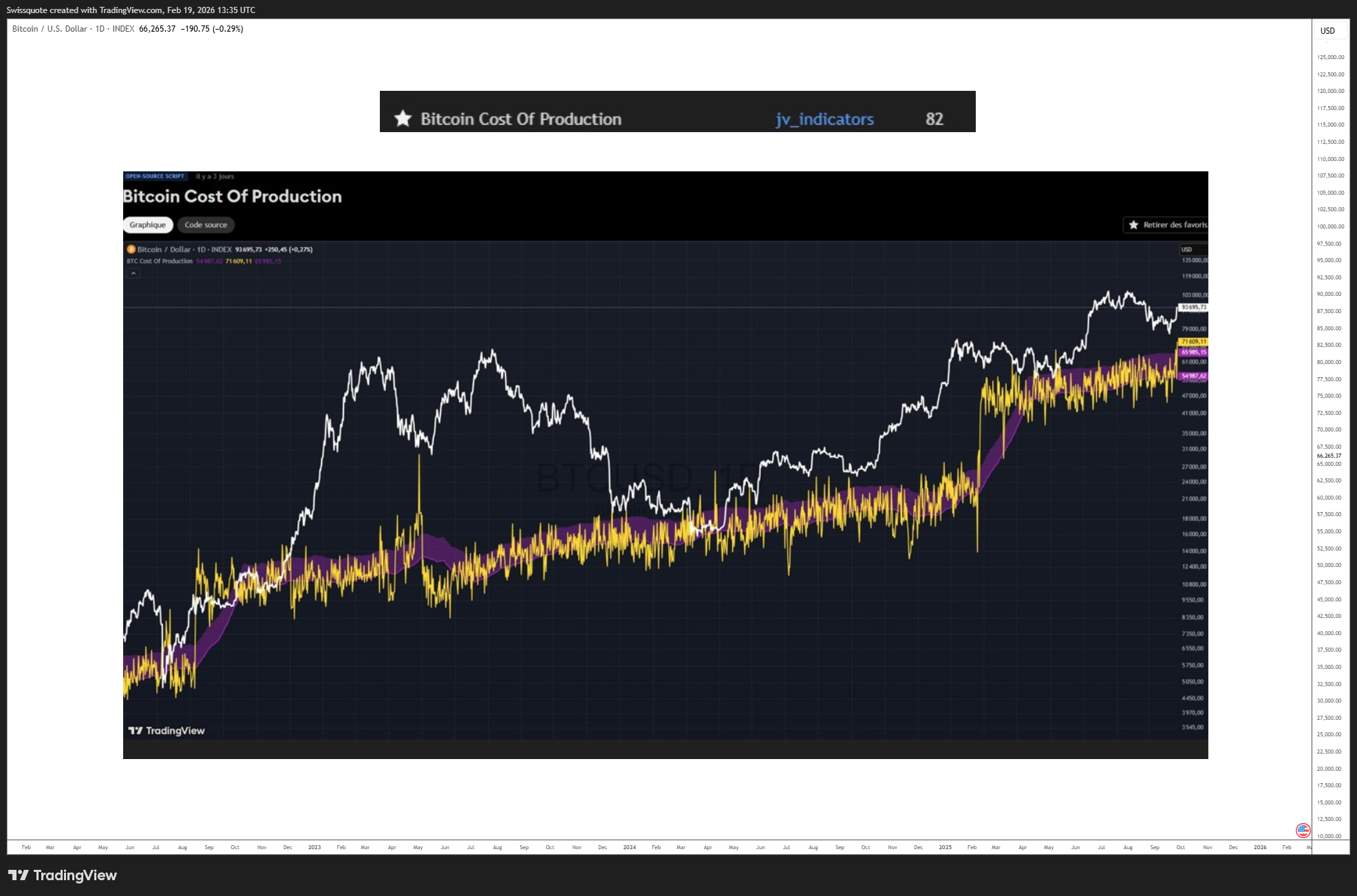Image resolution: width=1357 pixels, height=896 pixels.
Task: Click the purple 65985,15 price label
Action: click(x=1193, y=352)
